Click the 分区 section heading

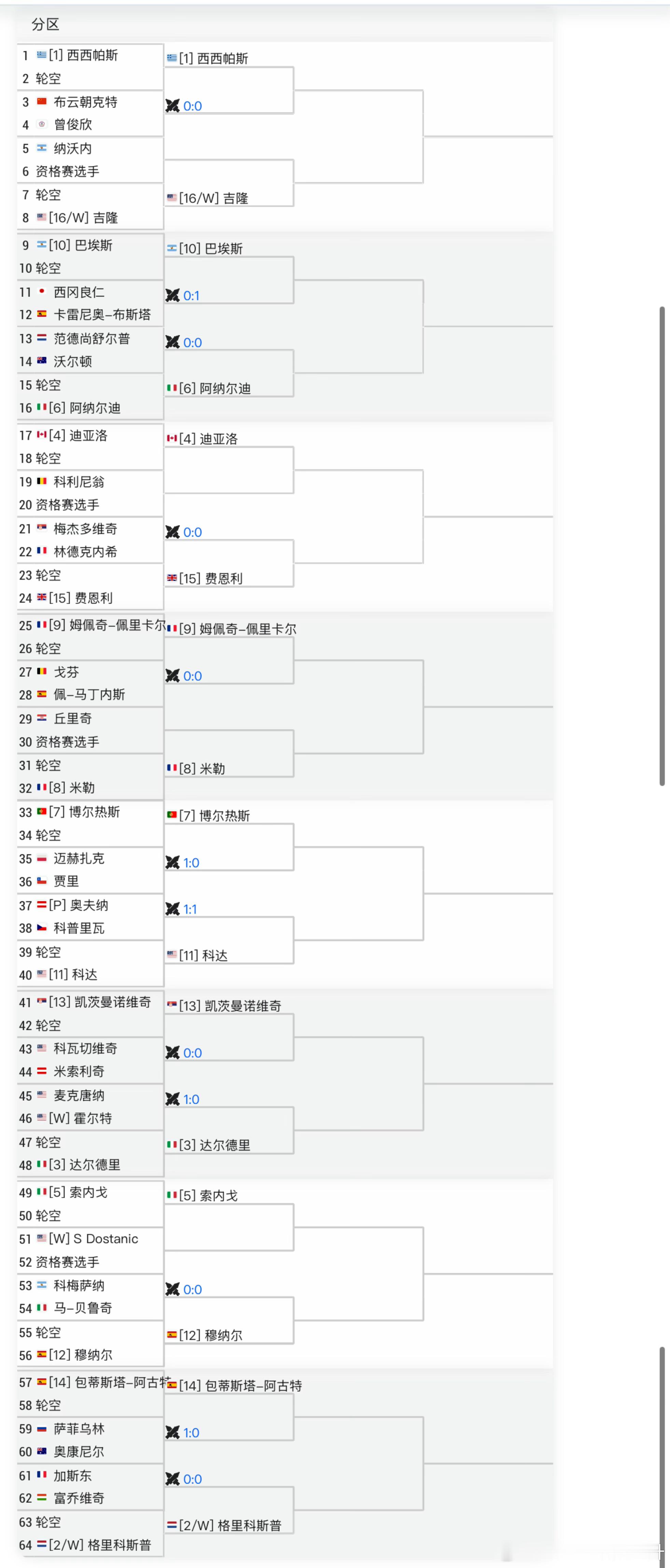(x=46, y=24)
